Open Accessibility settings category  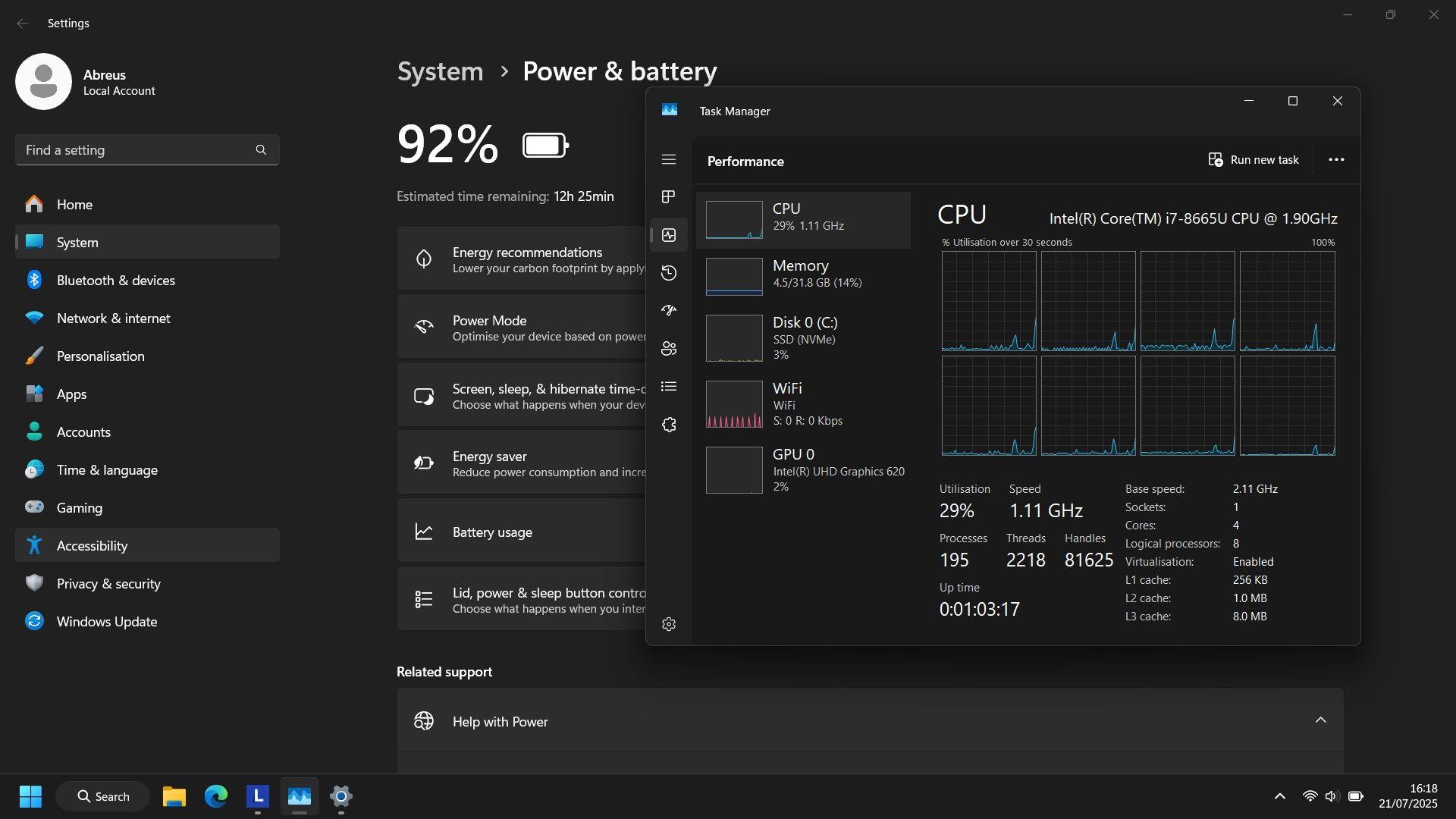point(147,545)
